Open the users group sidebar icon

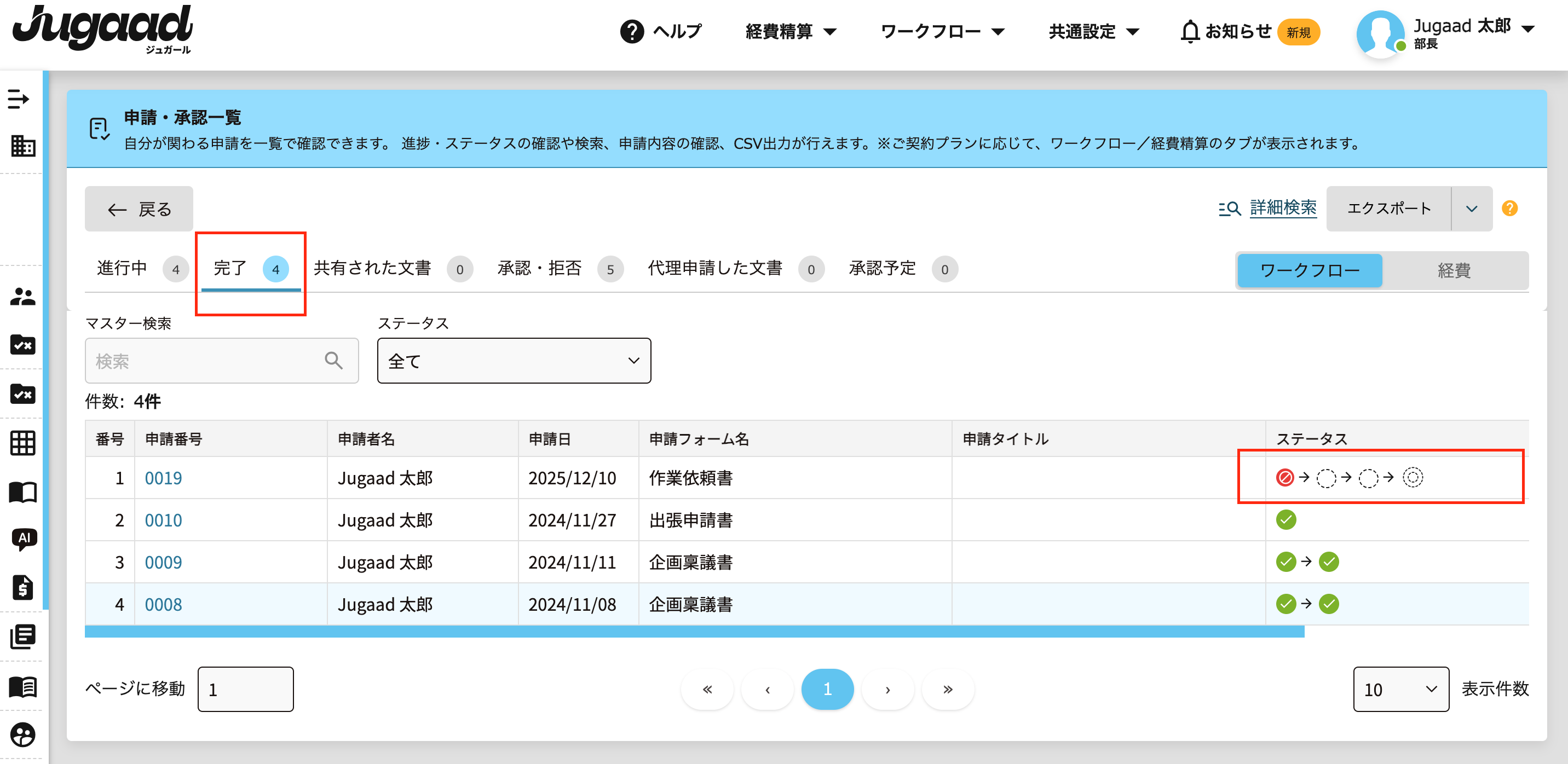[23, 296]
